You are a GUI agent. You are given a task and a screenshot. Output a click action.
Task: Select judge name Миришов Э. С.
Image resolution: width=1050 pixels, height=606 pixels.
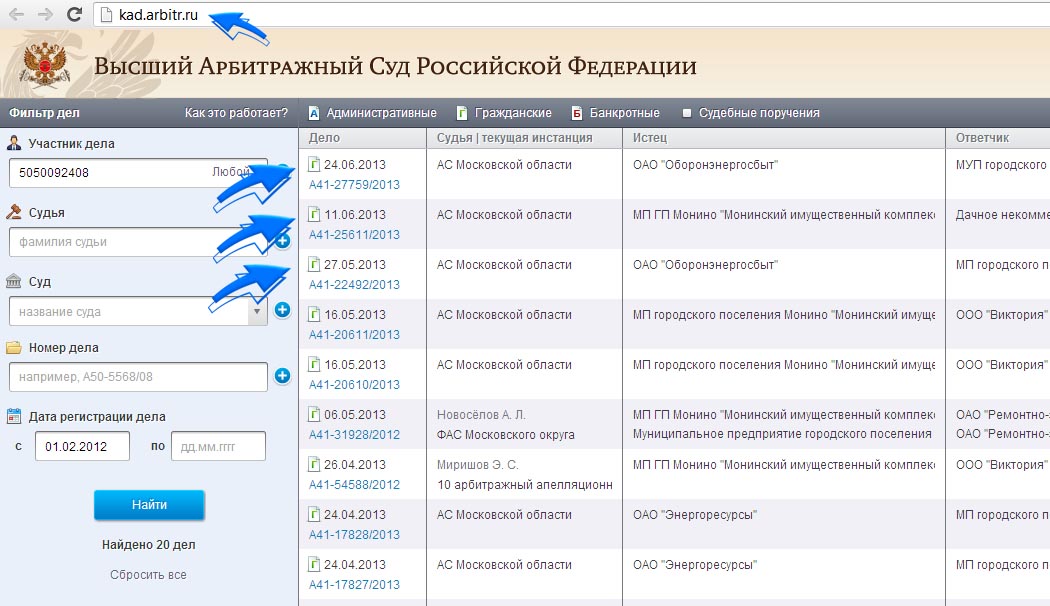477,465
